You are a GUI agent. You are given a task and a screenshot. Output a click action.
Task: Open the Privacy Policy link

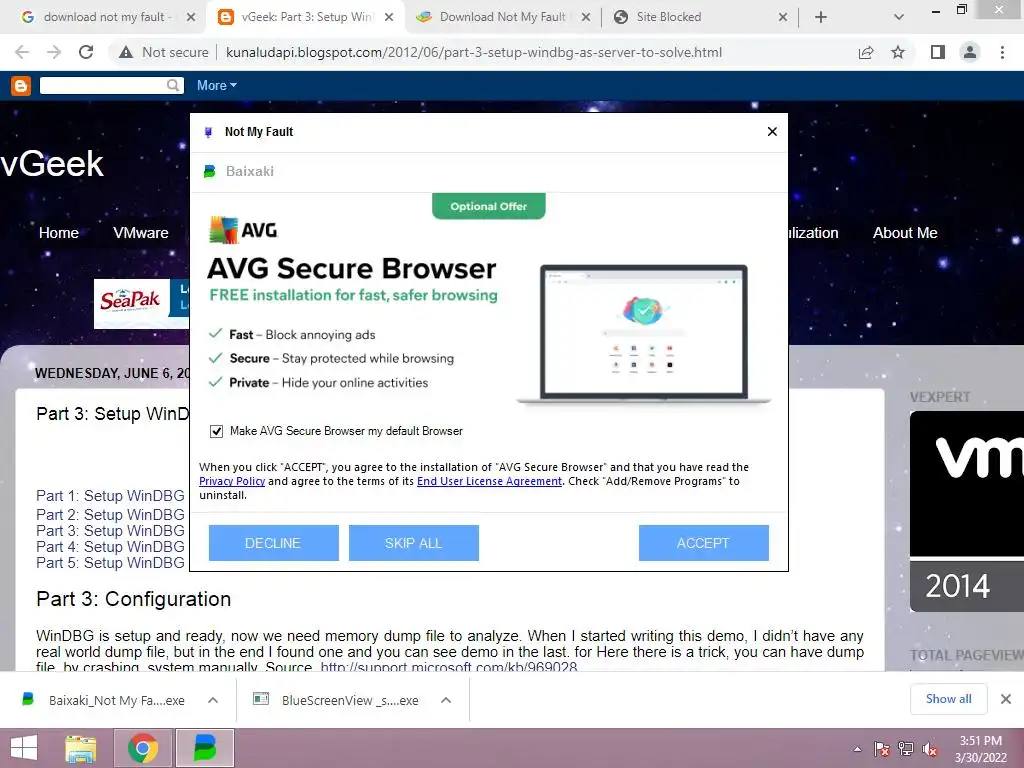[232, 481]
